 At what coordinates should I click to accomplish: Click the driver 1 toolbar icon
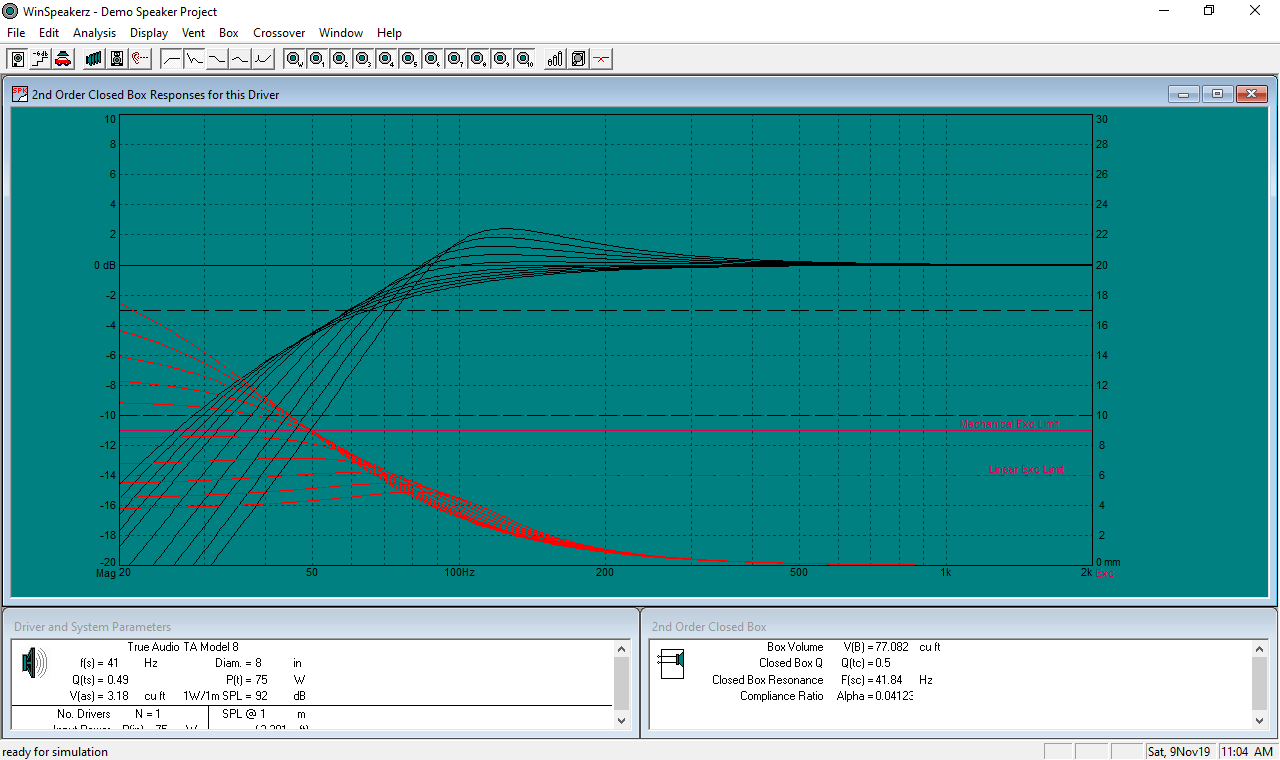[317, 59]
